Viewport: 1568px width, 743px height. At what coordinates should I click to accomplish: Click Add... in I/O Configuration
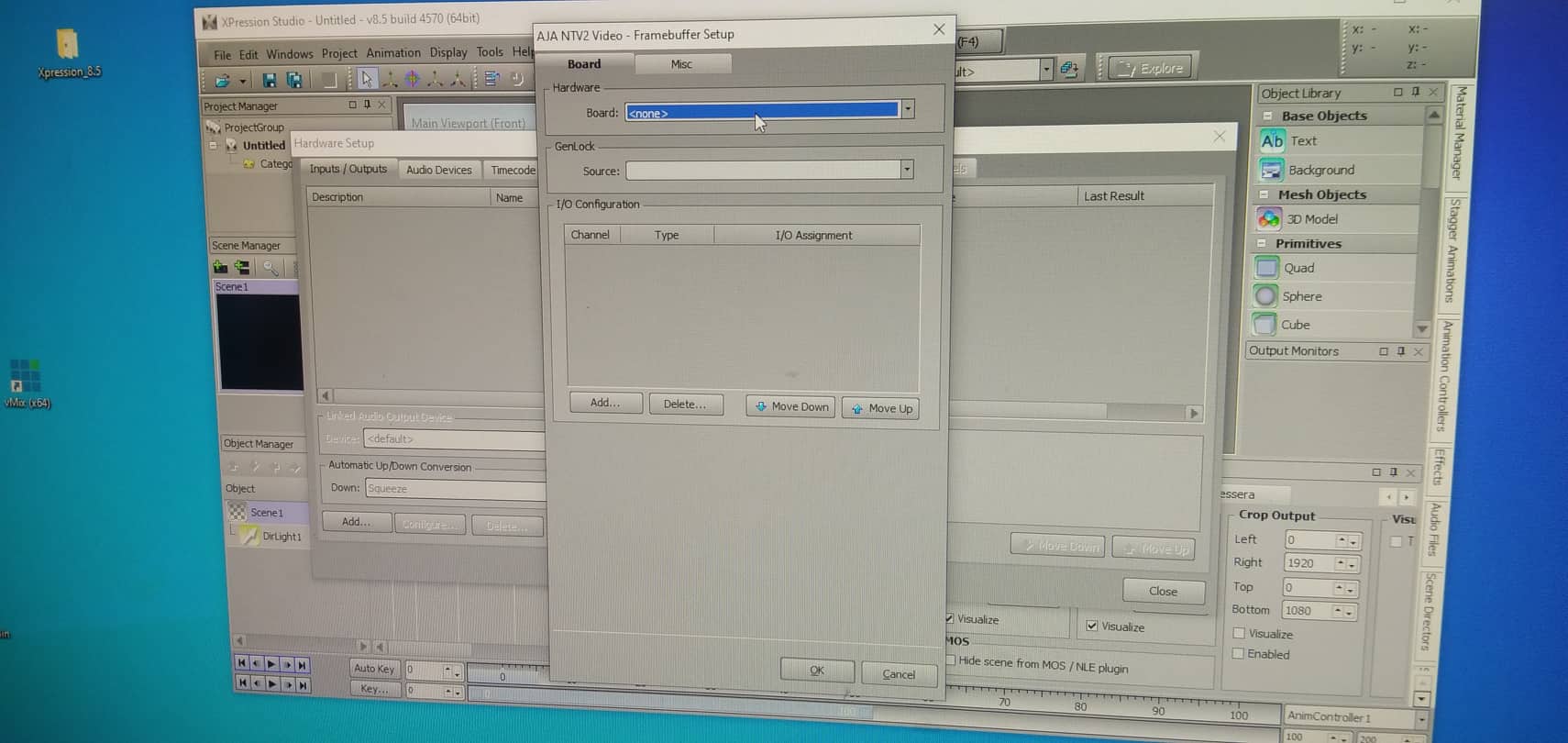[x=605, y=403]
